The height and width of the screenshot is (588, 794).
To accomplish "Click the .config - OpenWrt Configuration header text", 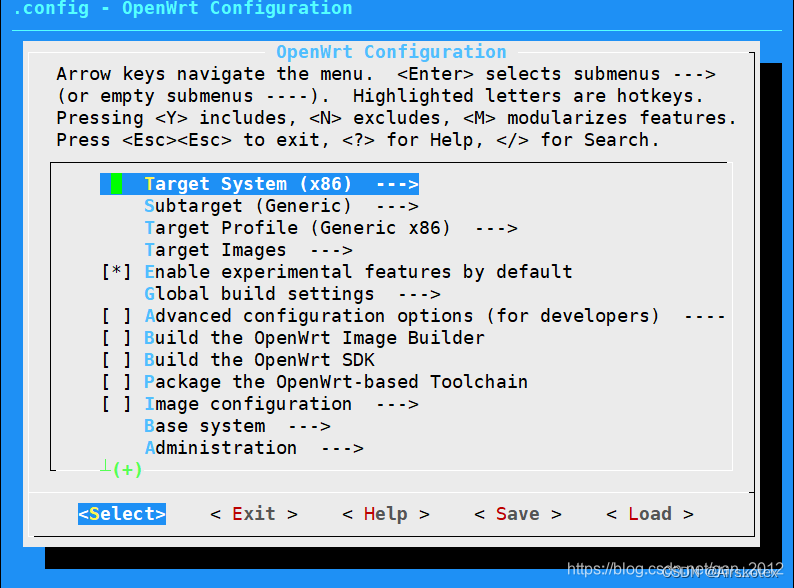I will pyautogui.click(x=182, y=8).
